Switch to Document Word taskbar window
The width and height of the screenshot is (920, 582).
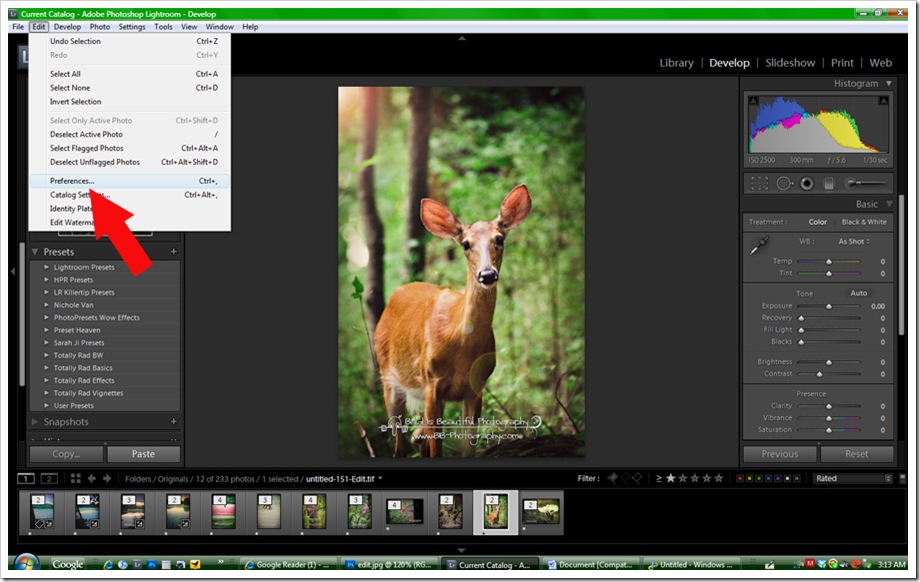[590, 564]
